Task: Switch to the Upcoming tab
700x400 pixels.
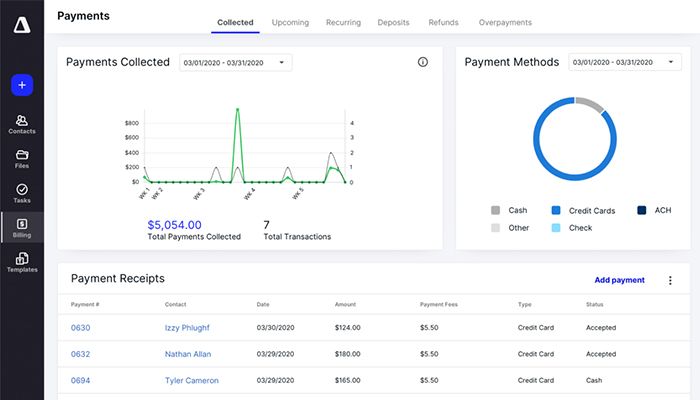Action: [x=290, y=22]
